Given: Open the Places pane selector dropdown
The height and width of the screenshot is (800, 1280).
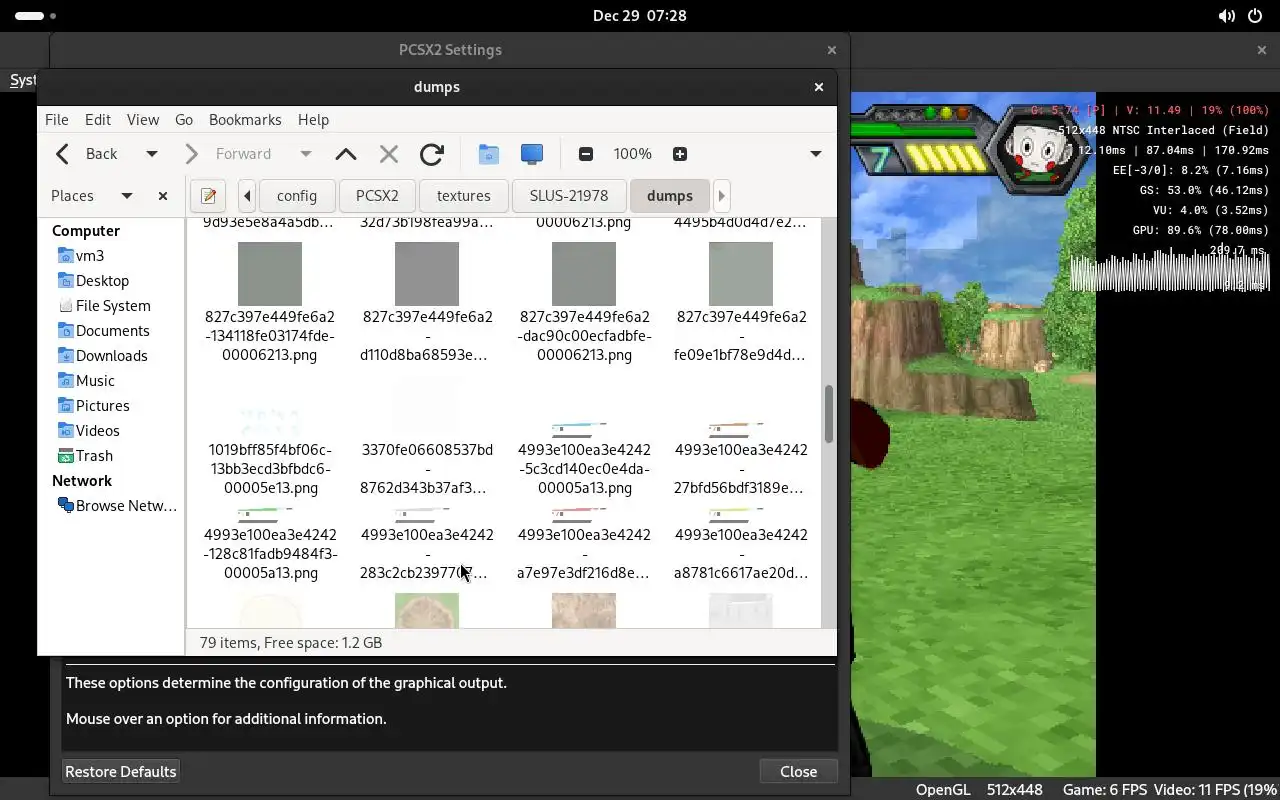Looking at the screenshot, I should pyautogui.click(x=127, y=196).
